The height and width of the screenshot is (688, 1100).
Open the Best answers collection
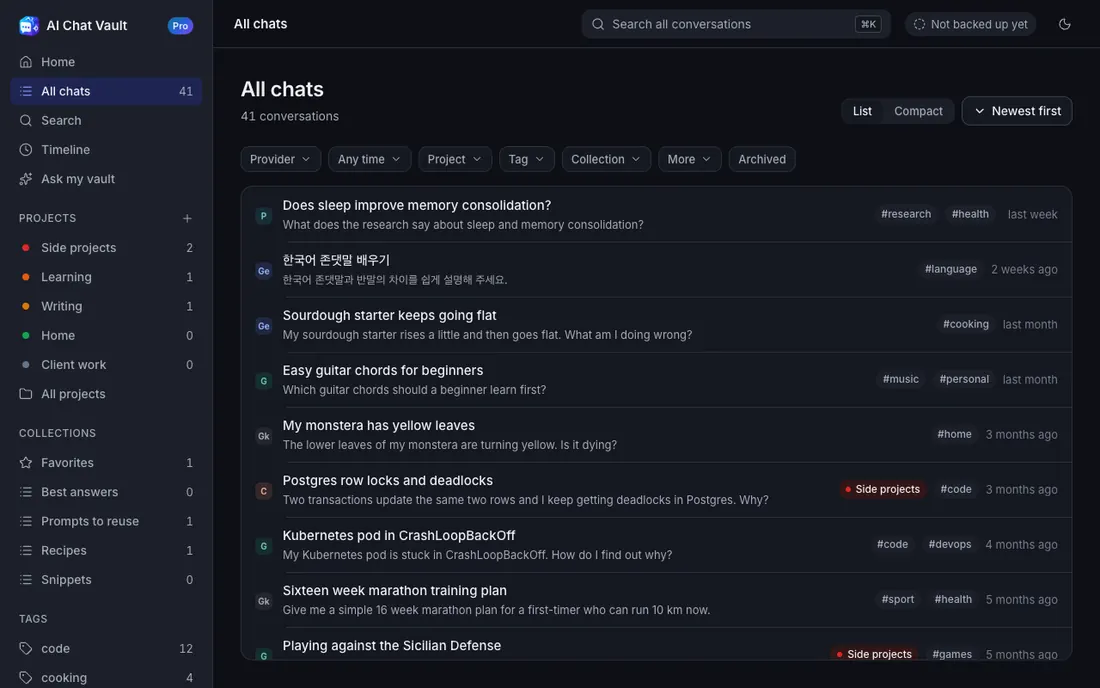tap(106, 492)
